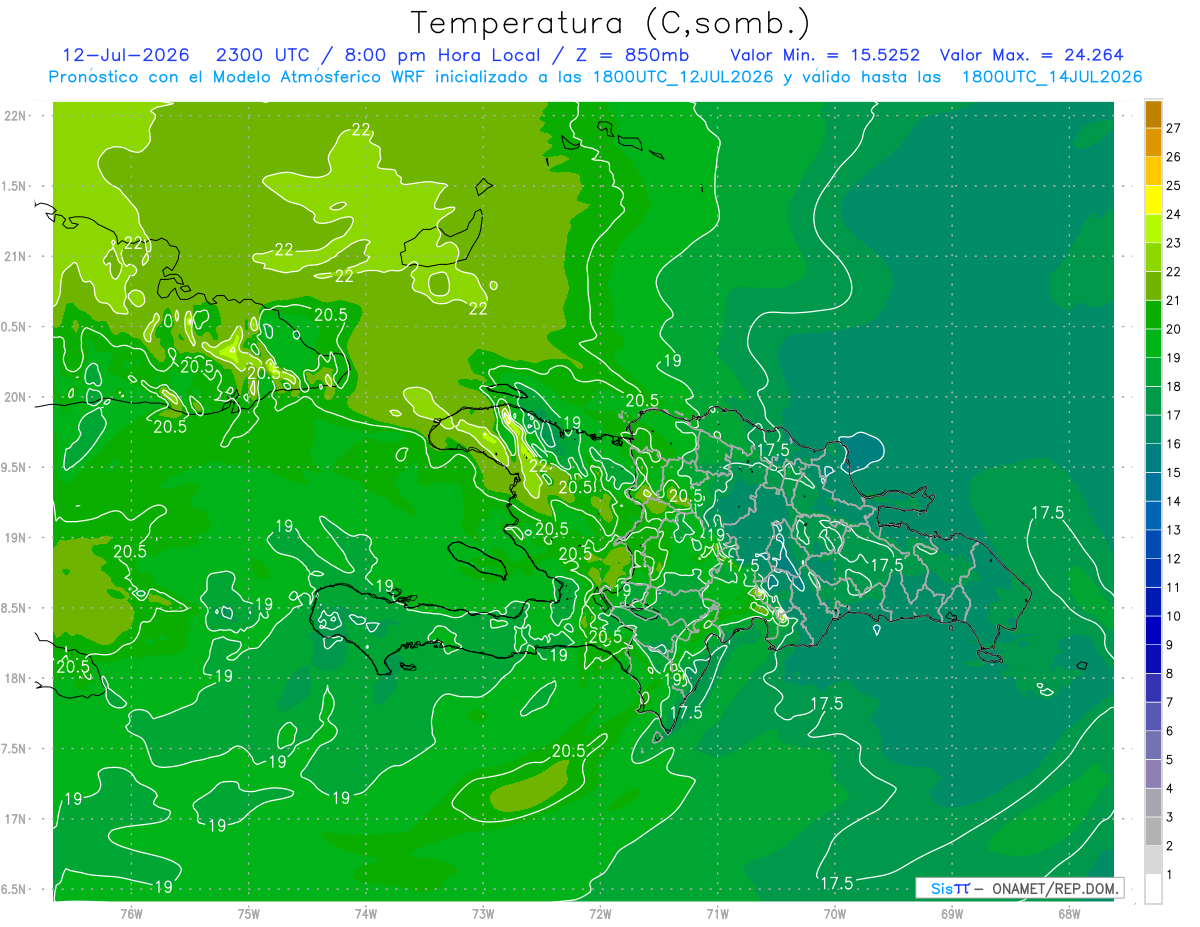Select the "1800UTC_14JUL2026" valid-until timestamp
The width and height of the screenshot is (1200, 927).
click(1051, 77)
